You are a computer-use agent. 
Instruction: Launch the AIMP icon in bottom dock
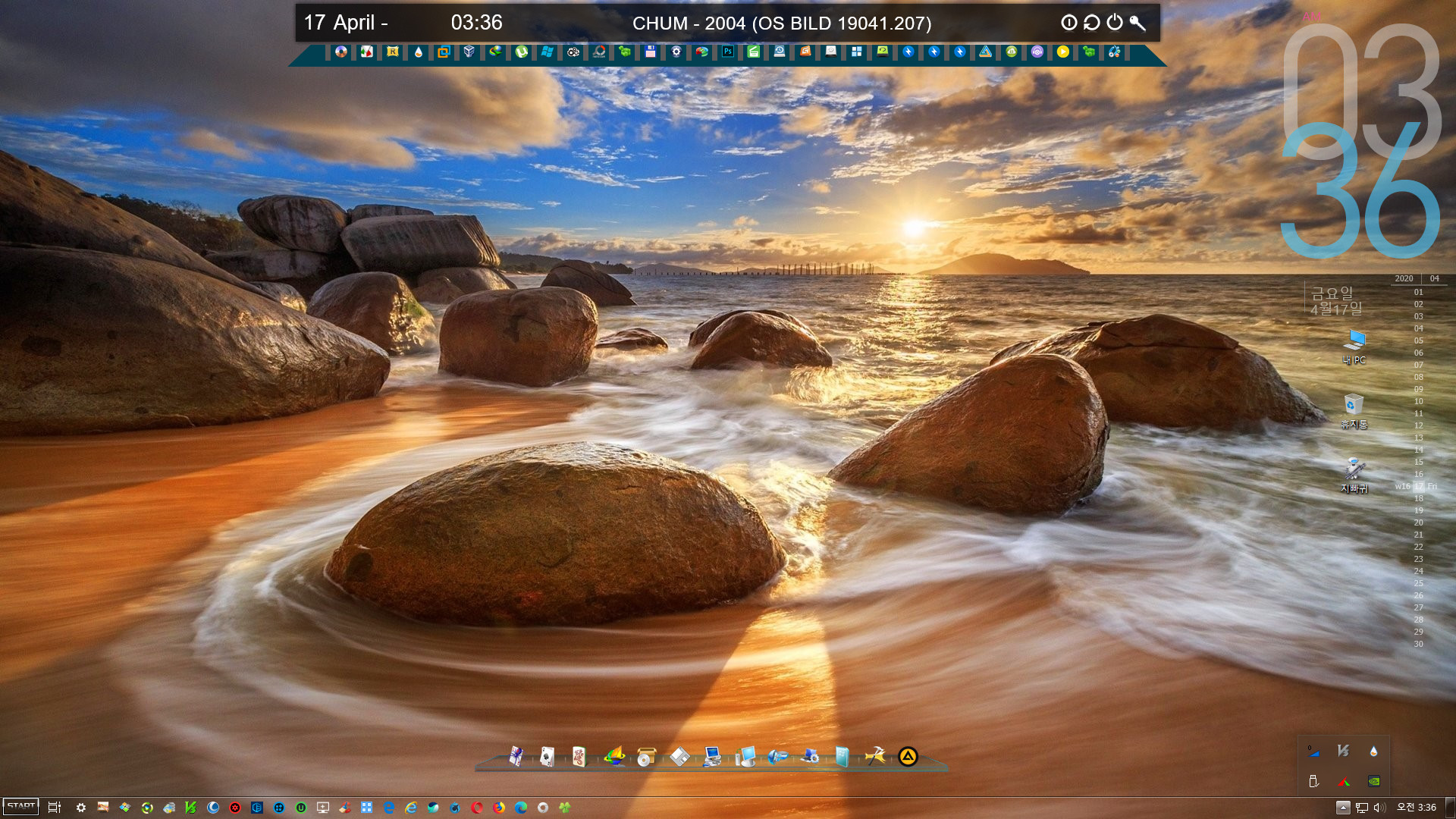pos(908,756)
